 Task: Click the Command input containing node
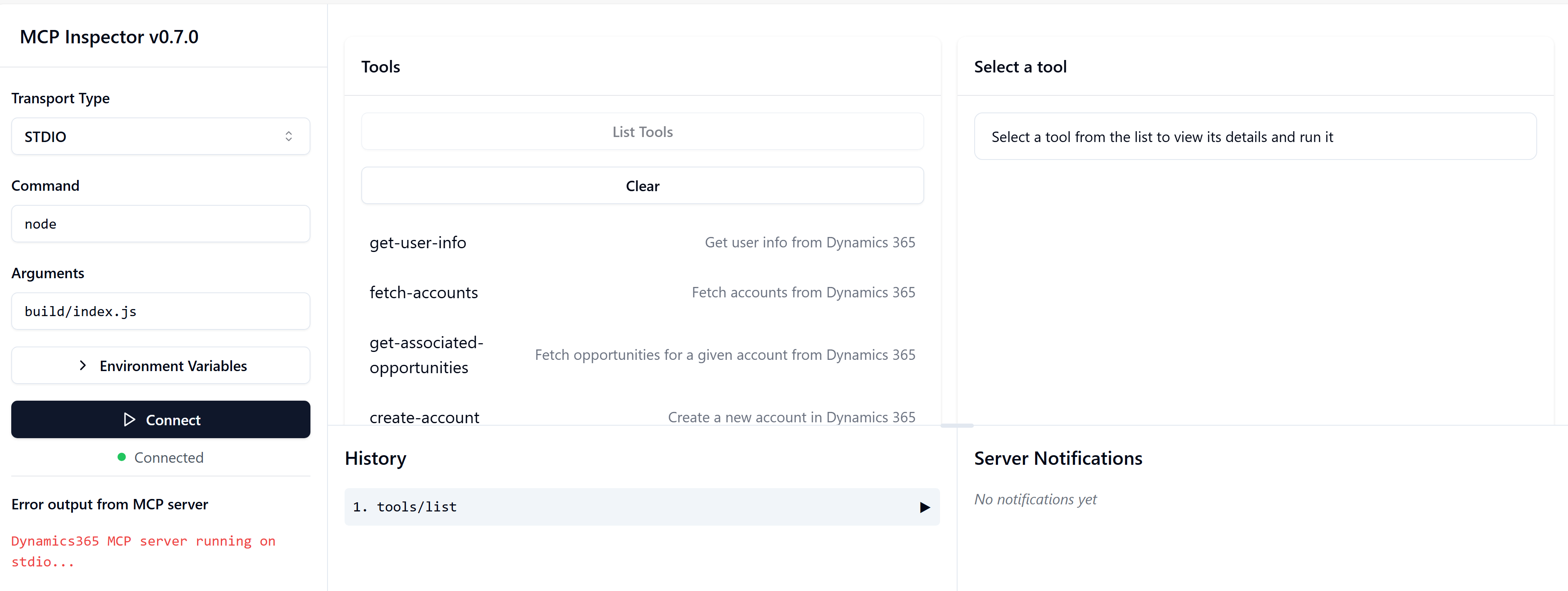[160, 224]
